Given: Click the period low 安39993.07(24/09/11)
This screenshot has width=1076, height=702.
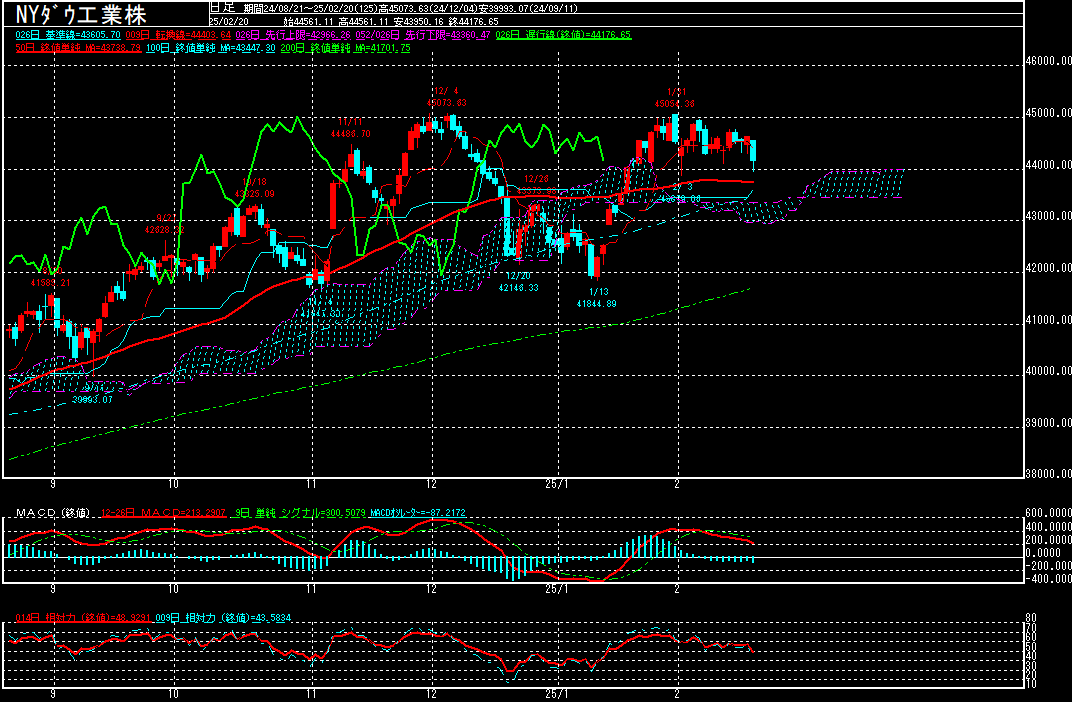Looking at the screenshot, I should click(x=528, y=8).
